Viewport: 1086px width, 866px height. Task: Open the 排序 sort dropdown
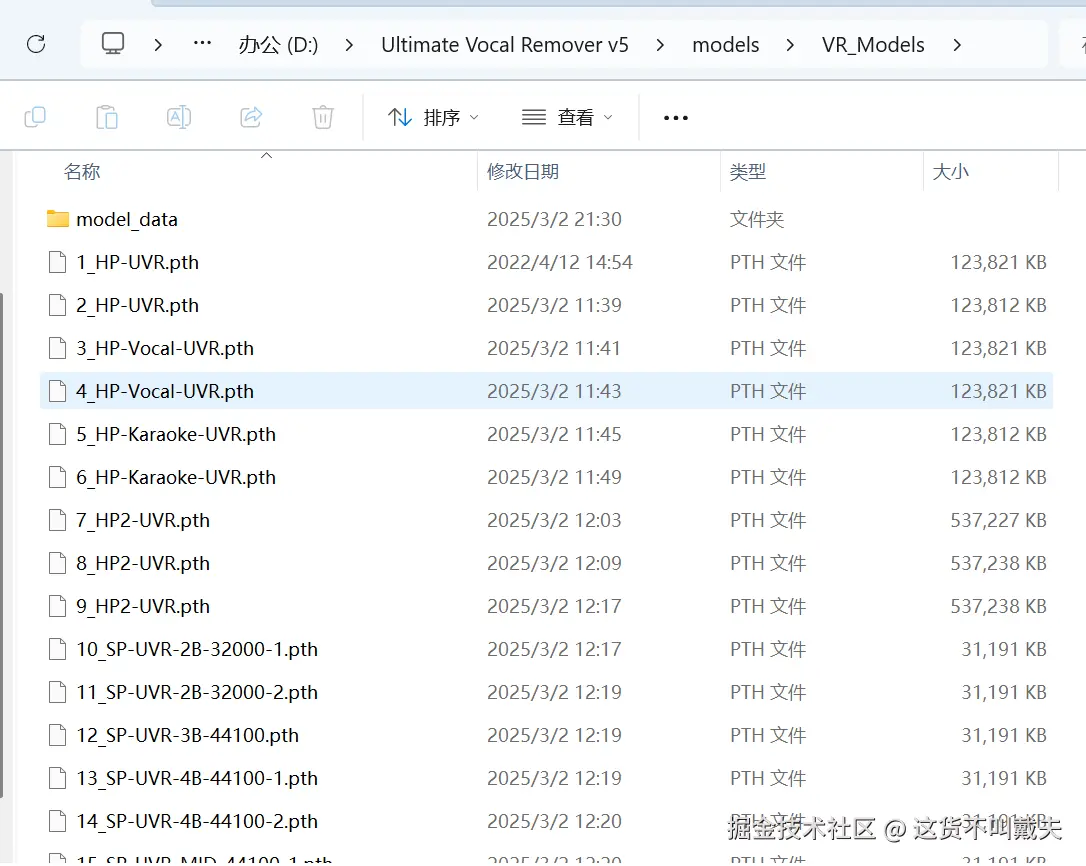coord(433,117)
